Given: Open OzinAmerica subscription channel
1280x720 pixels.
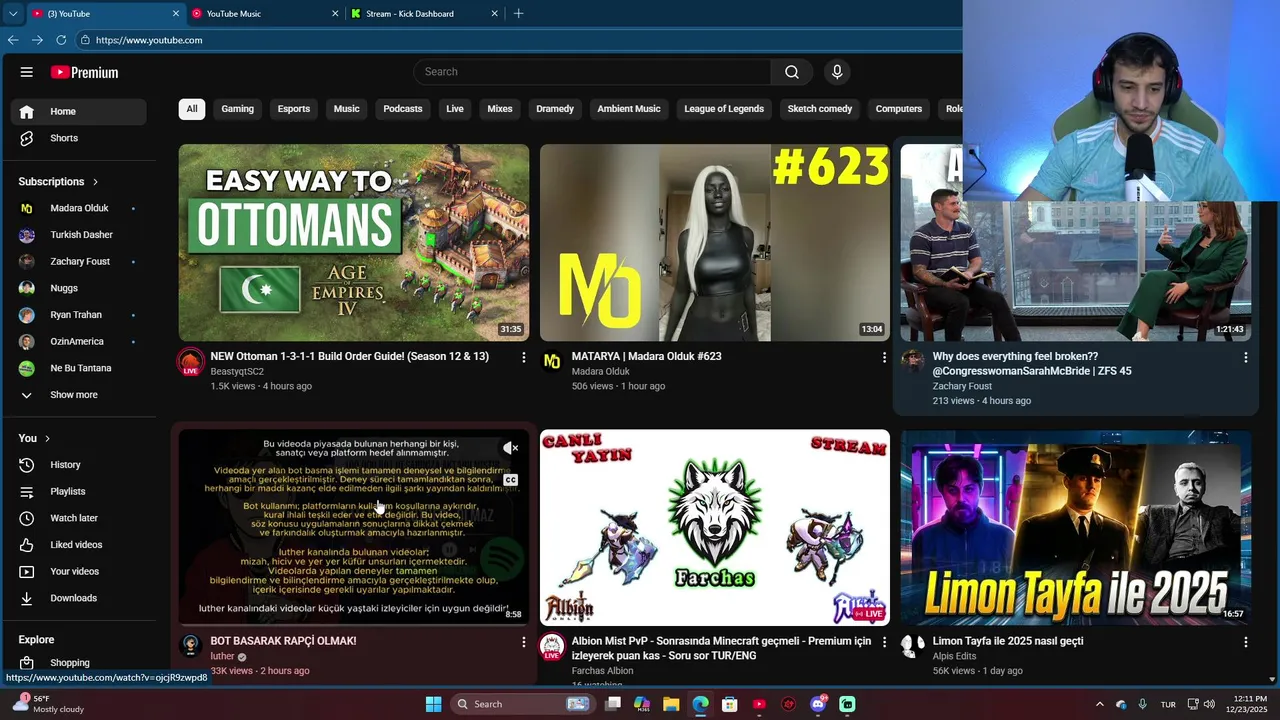Looking at the screenshot, I should coord(78,342).
